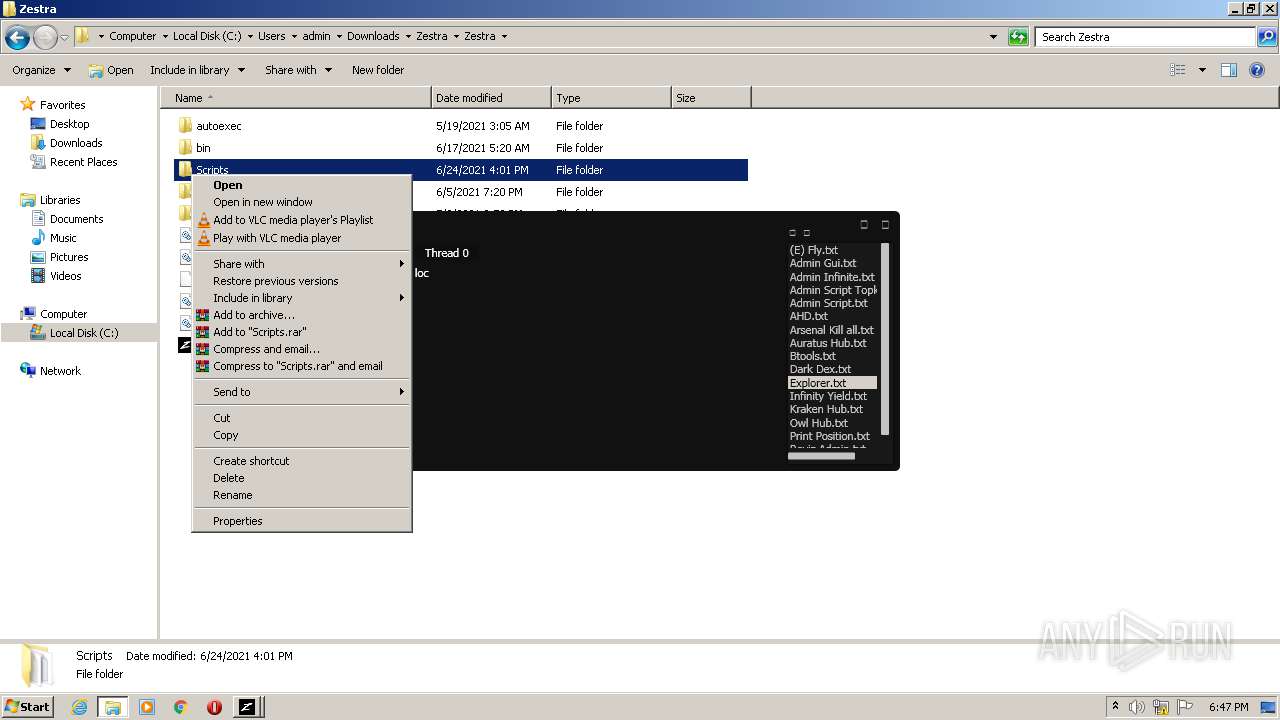Select Dark Dex.txt in Zestra script list

click(820, 369)
